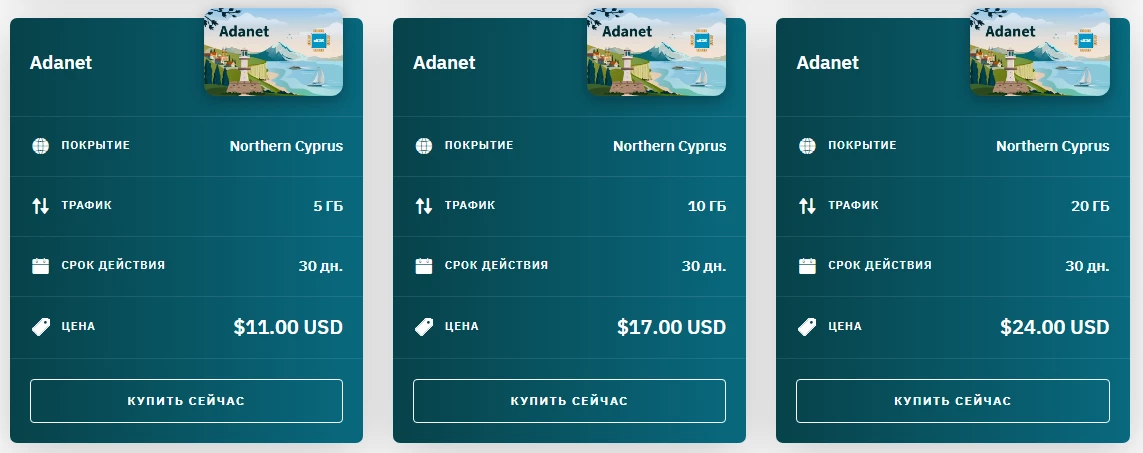Click the globe icon on the $24.00 plan
The height and width of the screenshot is (453, 1143).
click(x=807, y=145)
